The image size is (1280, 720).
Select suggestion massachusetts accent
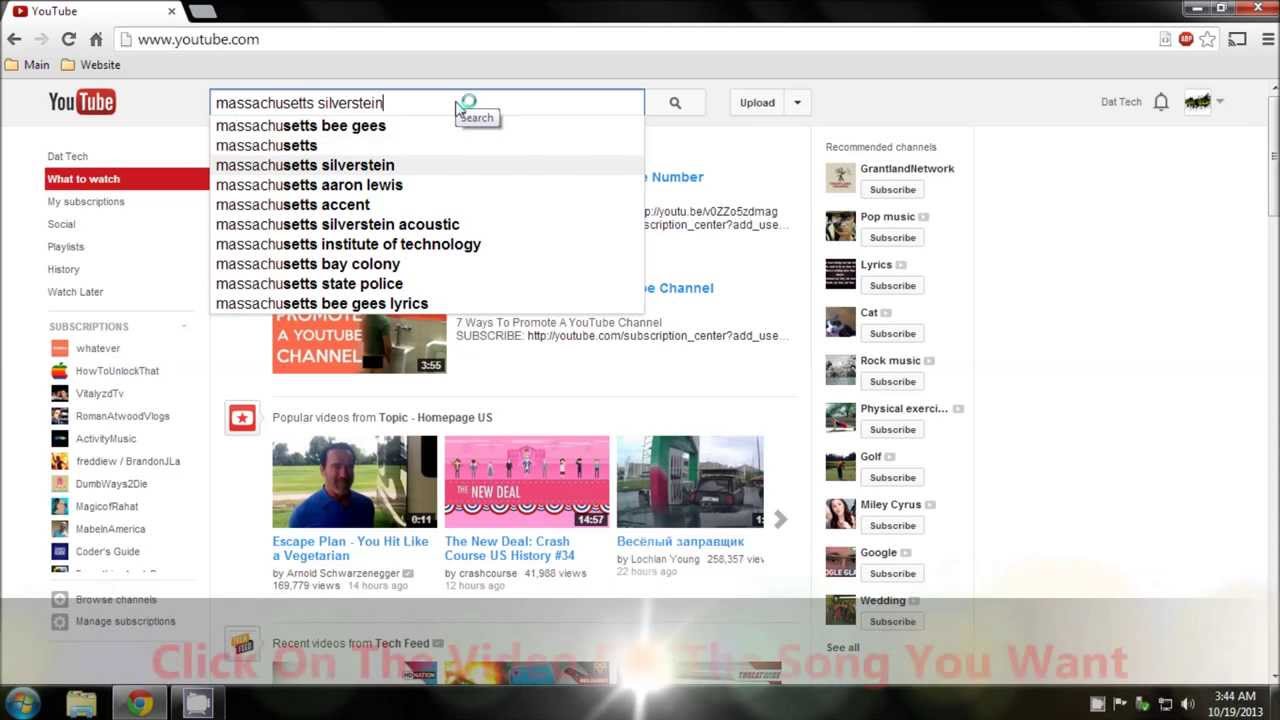point(427,205)
